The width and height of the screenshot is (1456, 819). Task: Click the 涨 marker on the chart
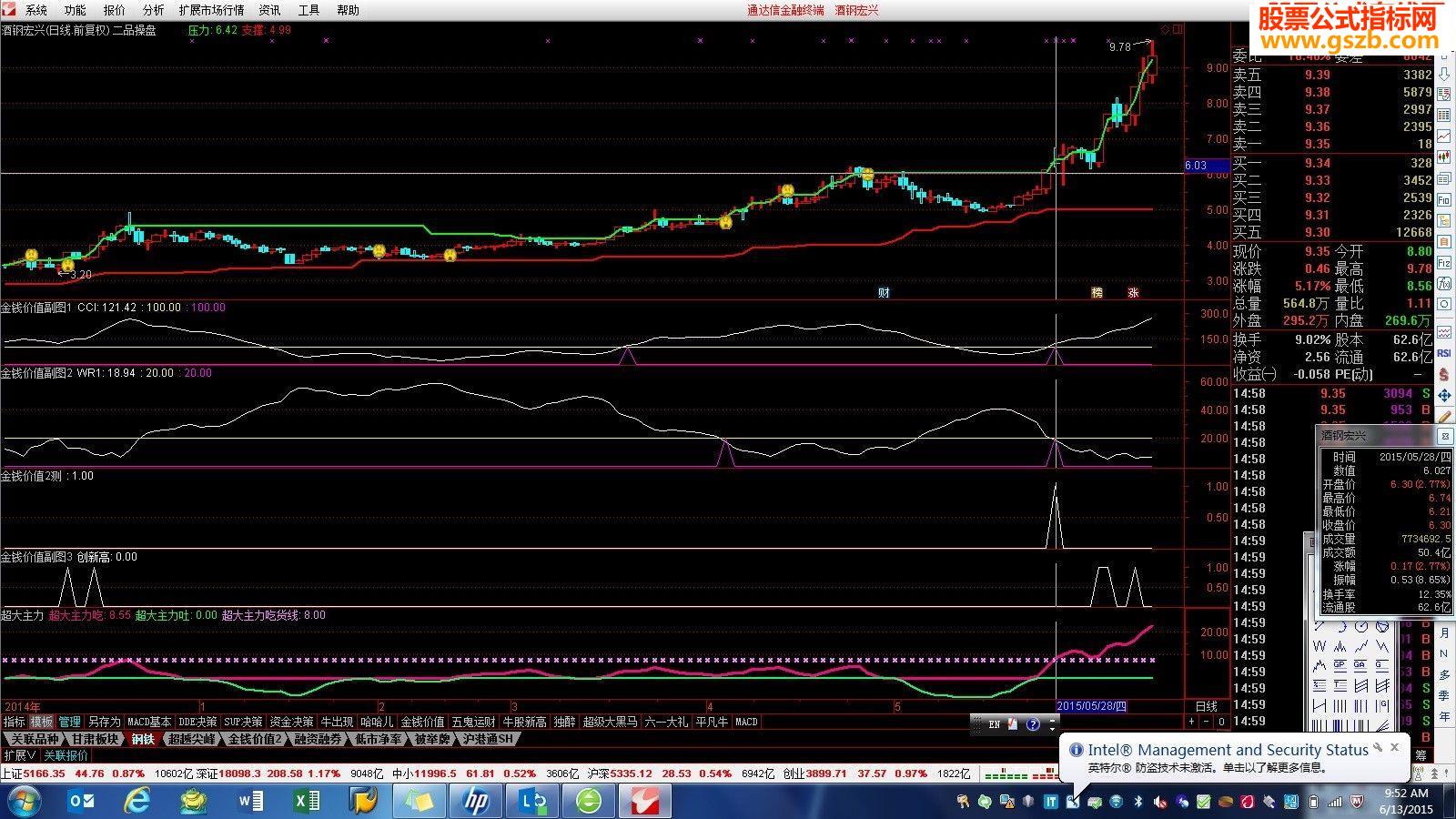[1133, 292]
